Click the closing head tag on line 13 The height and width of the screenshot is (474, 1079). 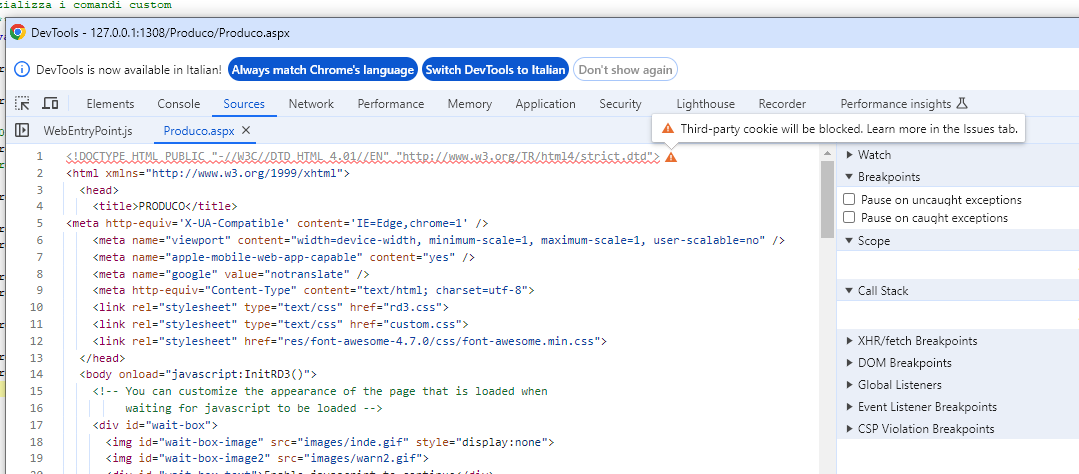click(103, 358)
